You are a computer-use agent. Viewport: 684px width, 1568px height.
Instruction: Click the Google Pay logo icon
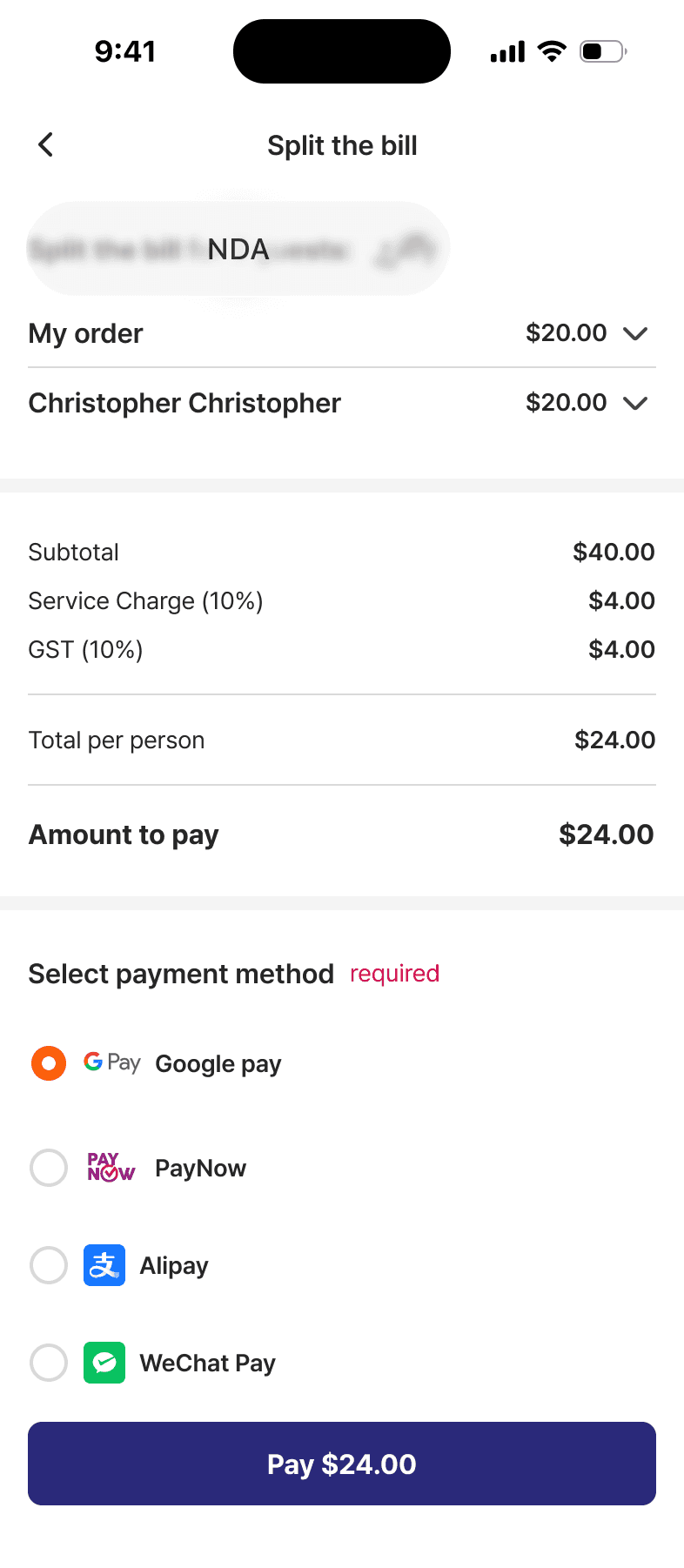click(x=112, y=1062)
